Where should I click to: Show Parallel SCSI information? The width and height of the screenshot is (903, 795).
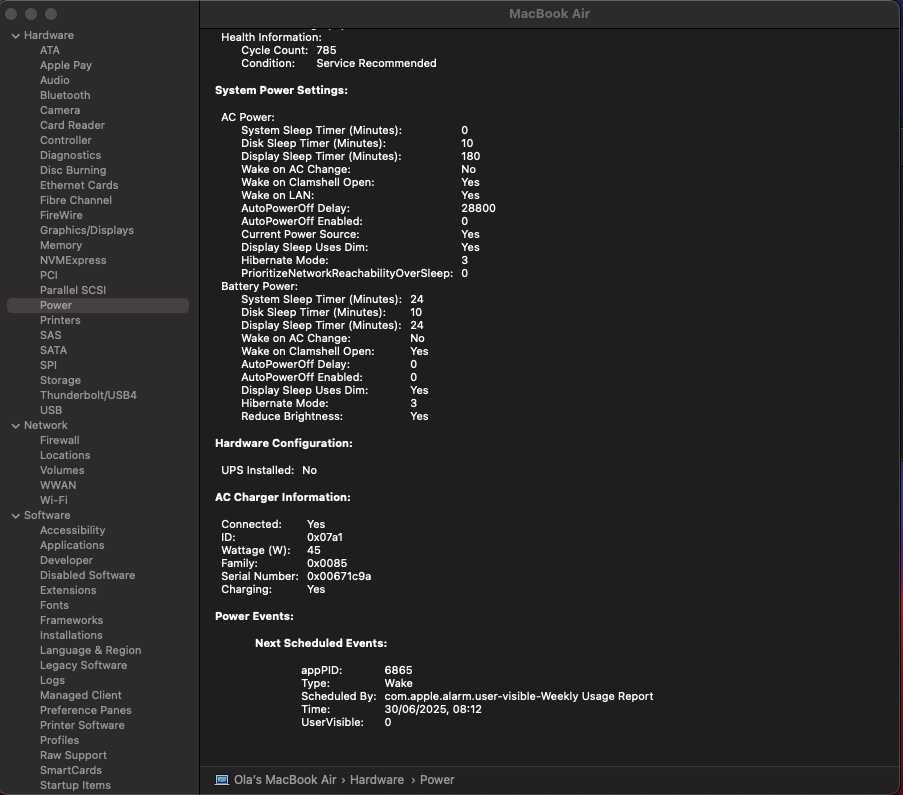click(x=73, y=290)
